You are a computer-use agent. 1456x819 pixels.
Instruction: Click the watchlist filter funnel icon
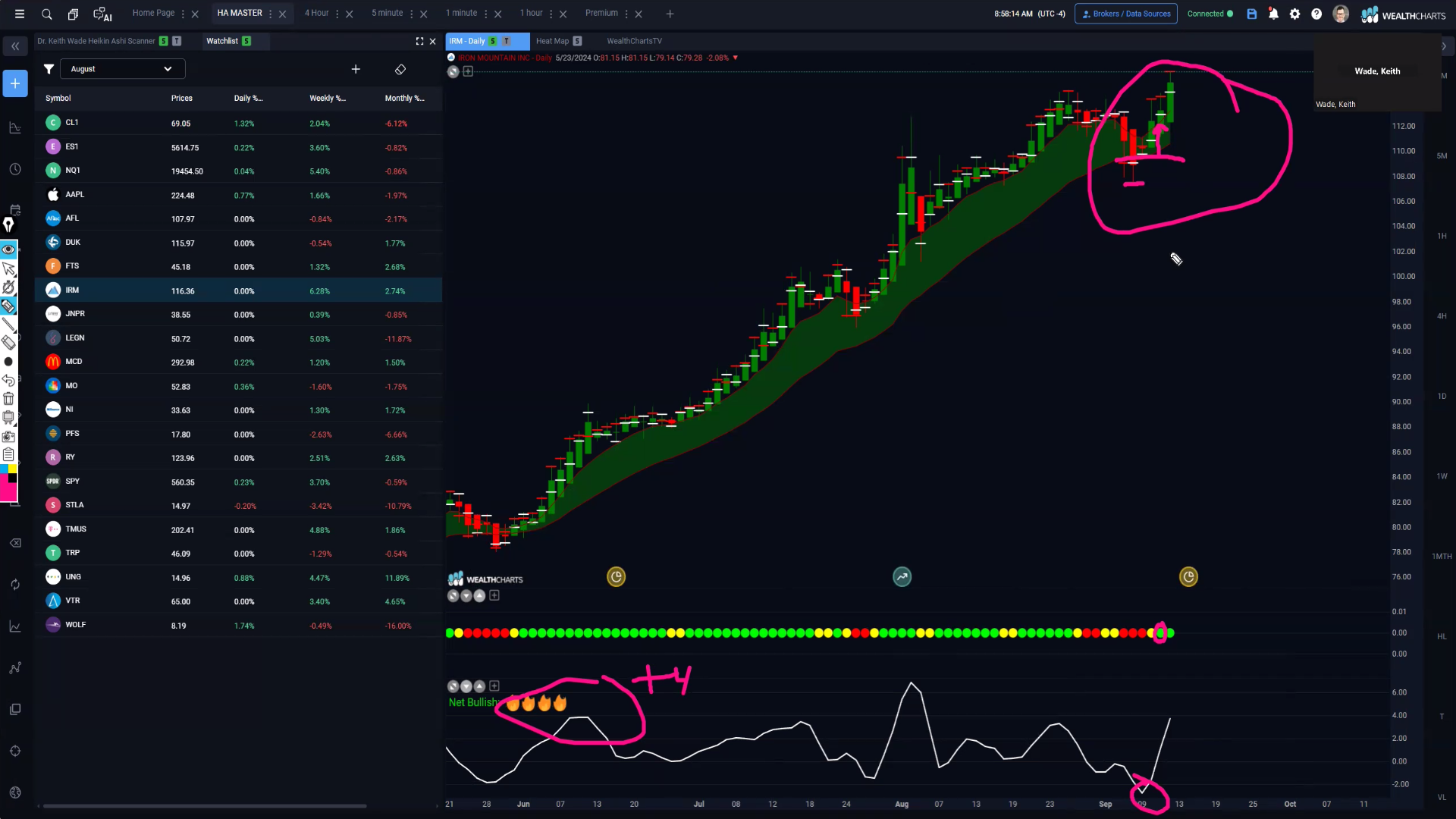pyautogui.click(x=49, y=69)
